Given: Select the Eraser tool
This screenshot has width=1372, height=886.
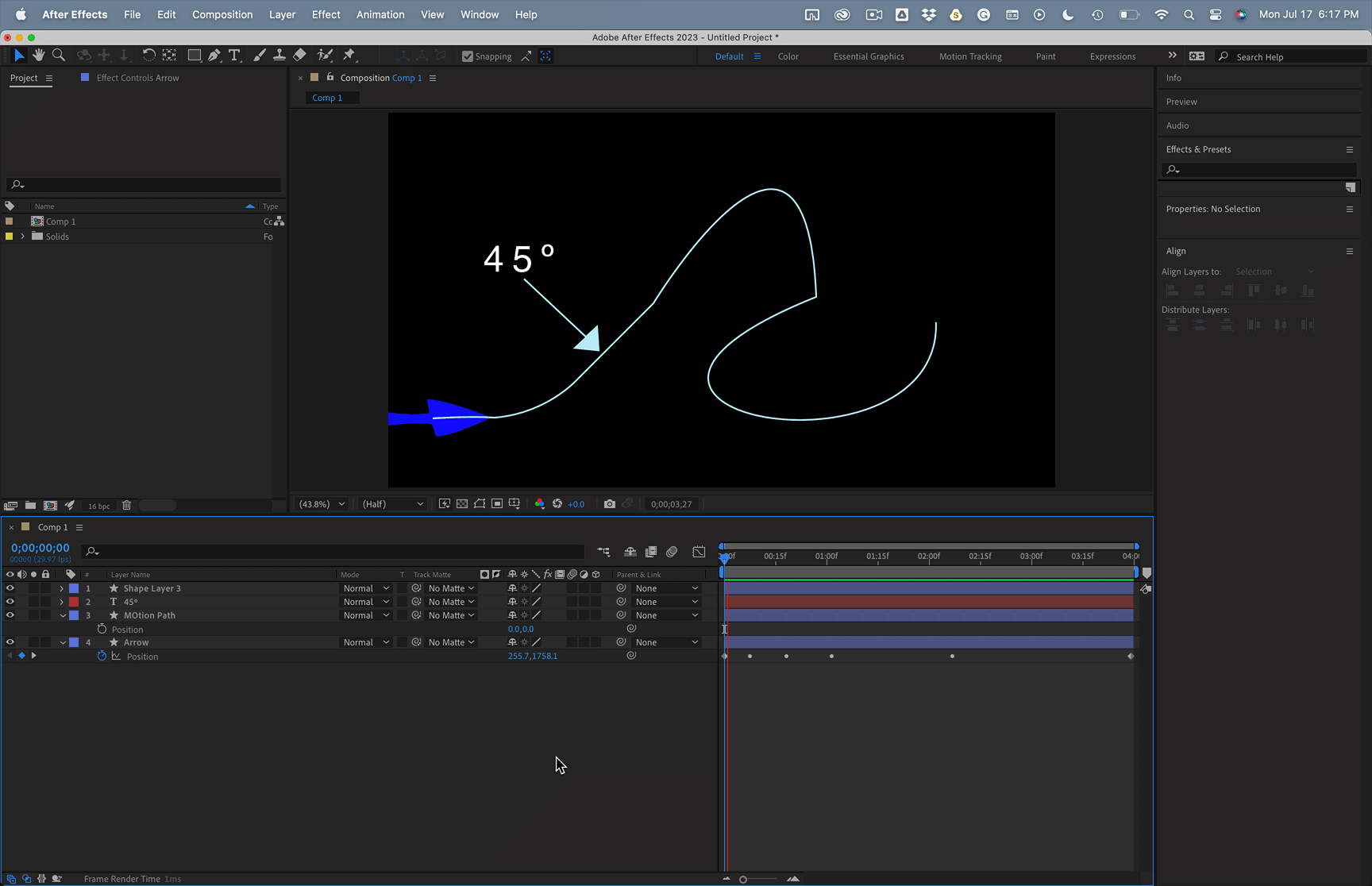Looking at the screenshot, I should [x=299, y=56].
